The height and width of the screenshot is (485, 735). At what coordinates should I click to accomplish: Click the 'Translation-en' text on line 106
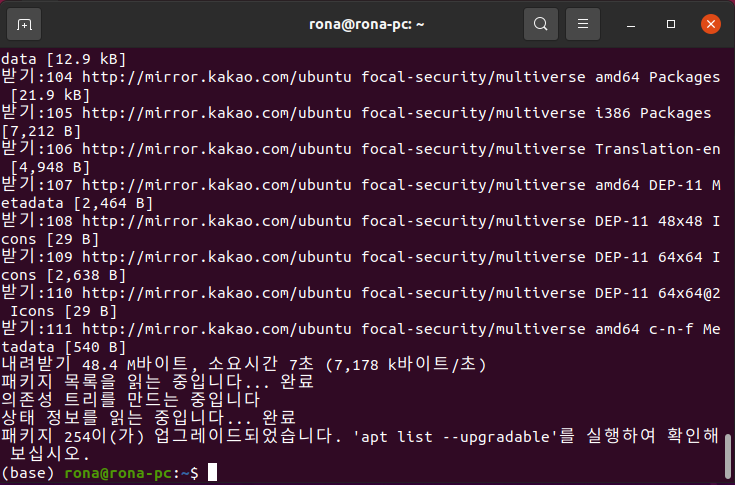click(x=658, y=149)
